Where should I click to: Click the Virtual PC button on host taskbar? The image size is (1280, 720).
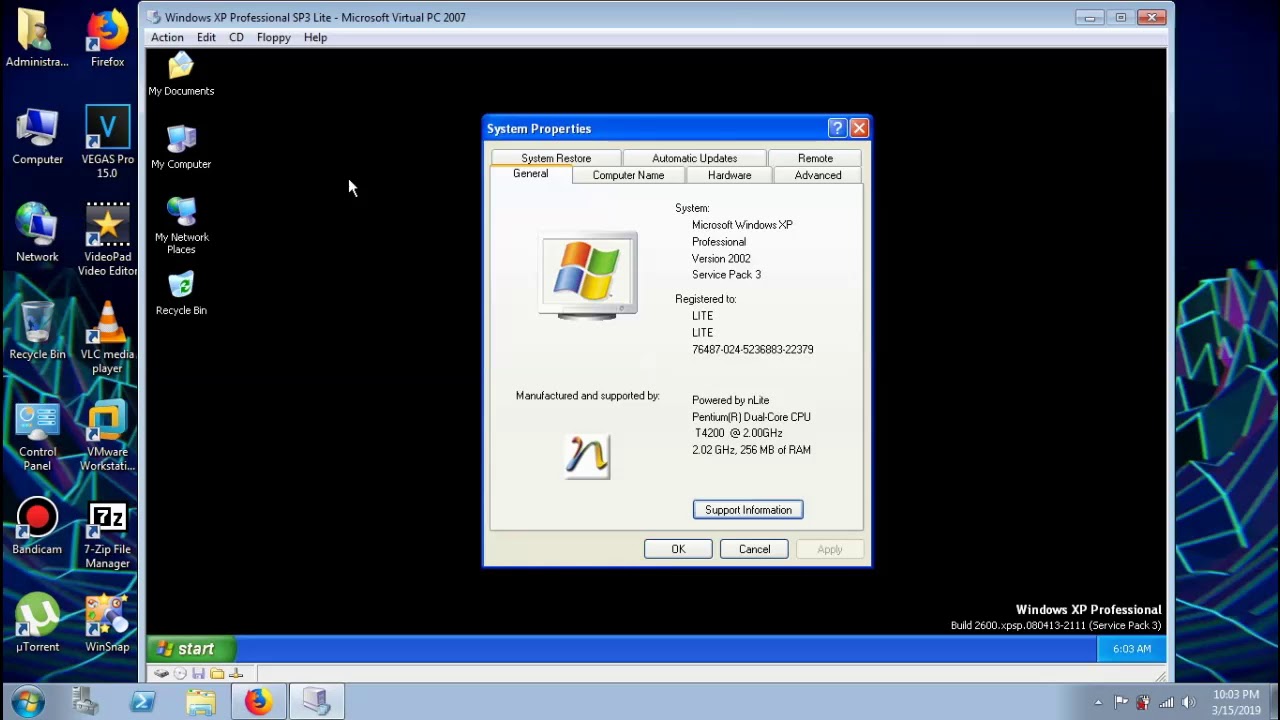(x=317, y=702)
